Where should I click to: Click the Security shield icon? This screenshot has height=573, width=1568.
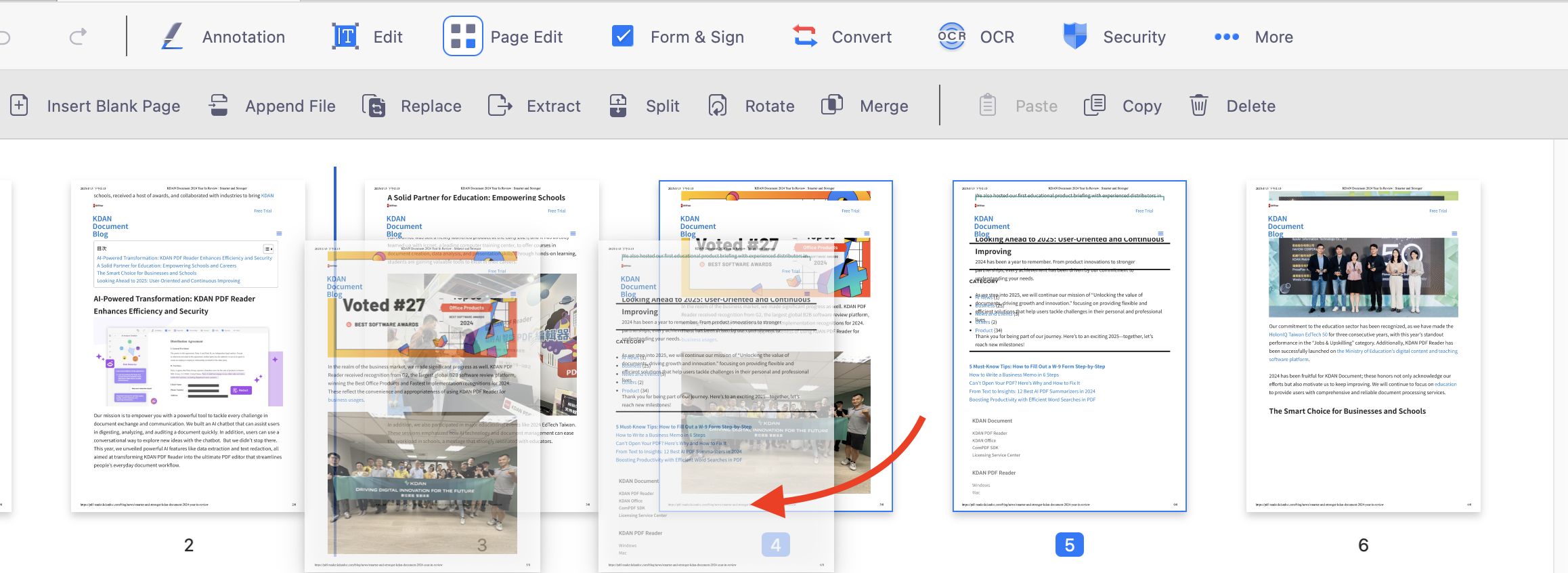1075,37
